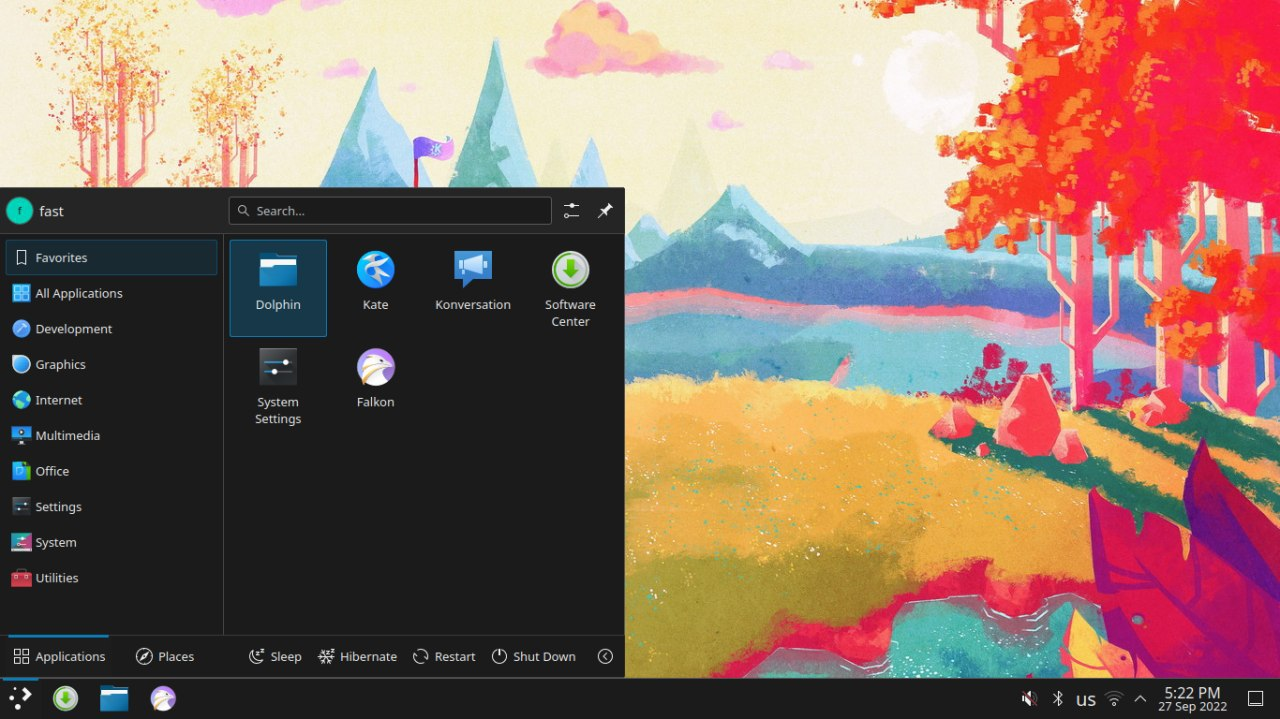Click the Search input field

390,211
